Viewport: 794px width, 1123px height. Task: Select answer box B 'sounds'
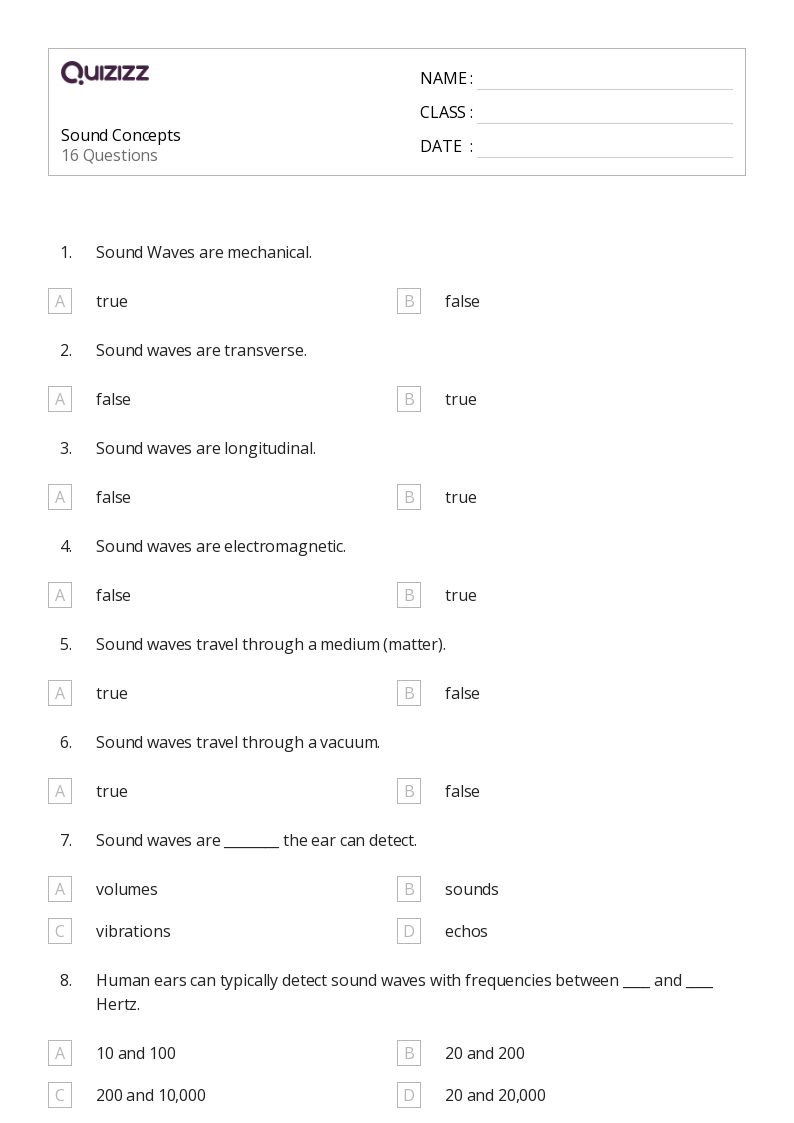coord(409,889)
